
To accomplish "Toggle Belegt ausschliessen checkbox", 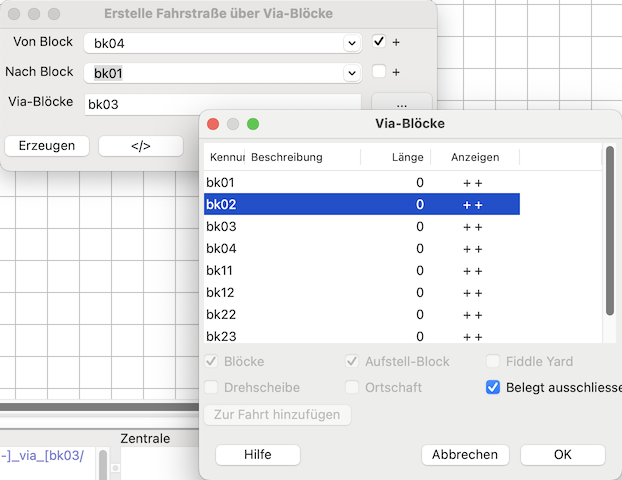I will [493, 388].
